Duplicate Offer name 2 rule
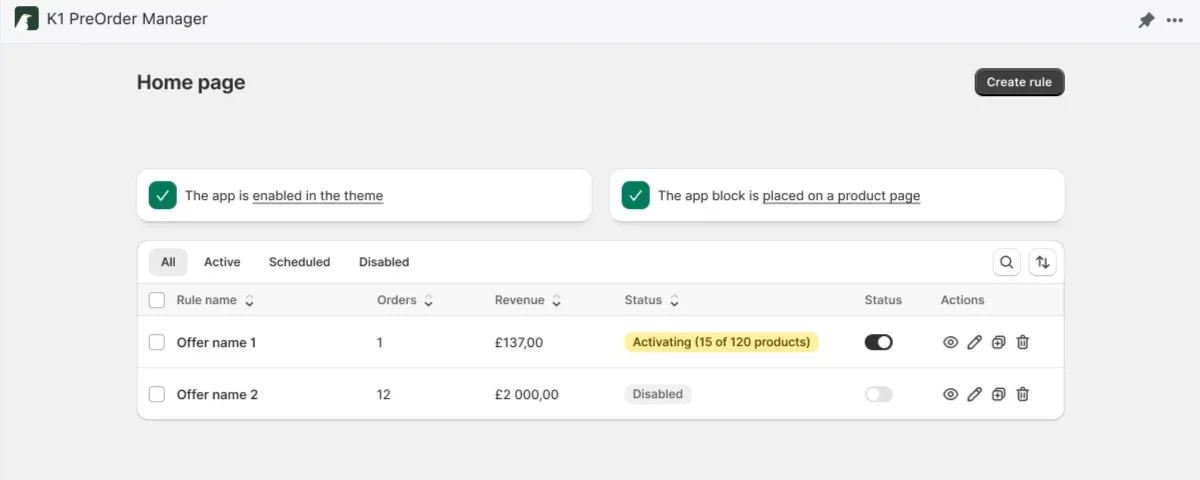Screen dimensions: 1200x480 pyautogui.click(x=998, y=394)
